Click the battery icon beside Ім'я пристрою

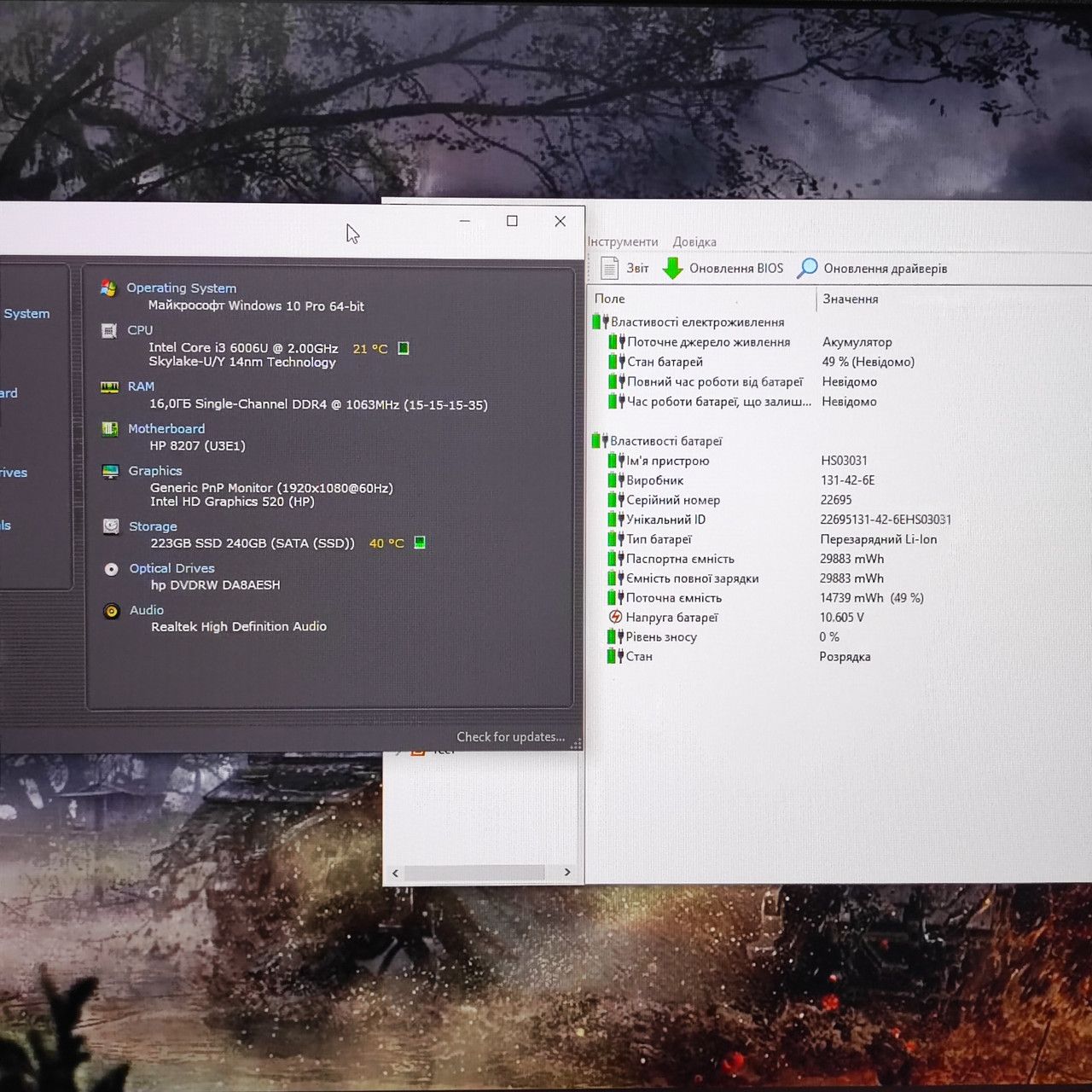click(x=616, y=461)
